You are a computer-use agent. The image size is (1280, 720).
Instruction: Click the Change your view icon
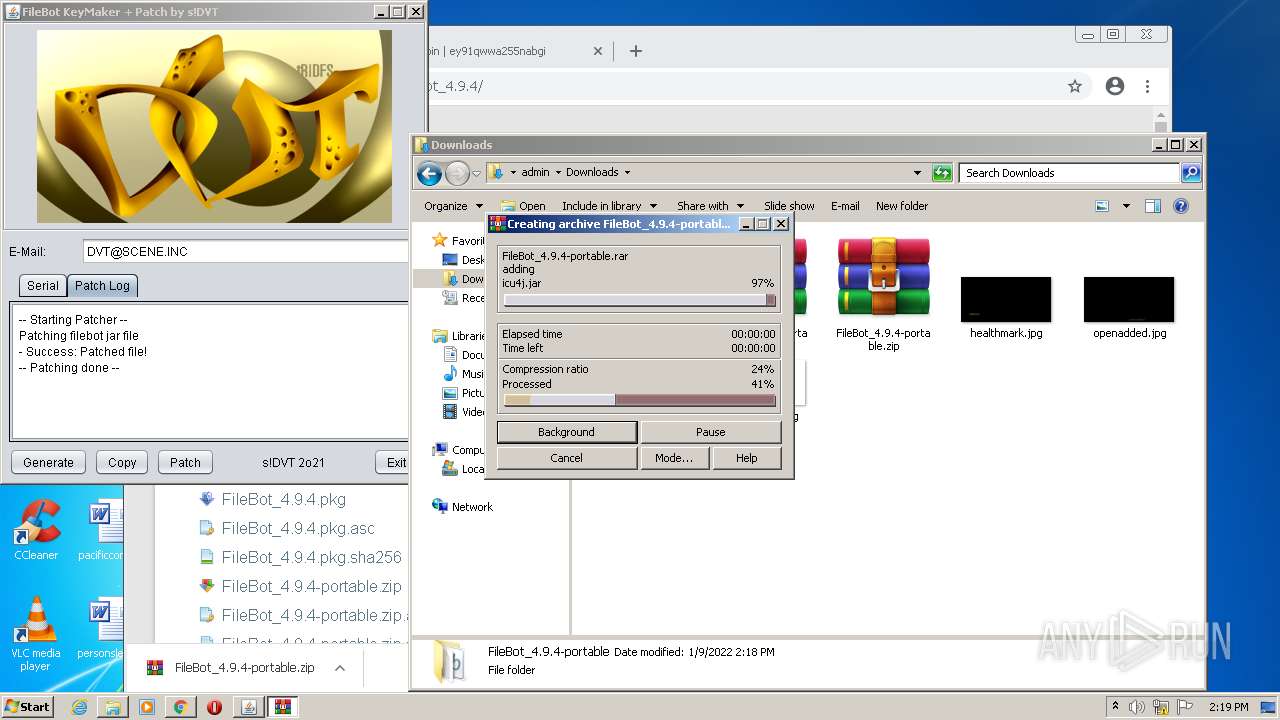pos(1102,206)
